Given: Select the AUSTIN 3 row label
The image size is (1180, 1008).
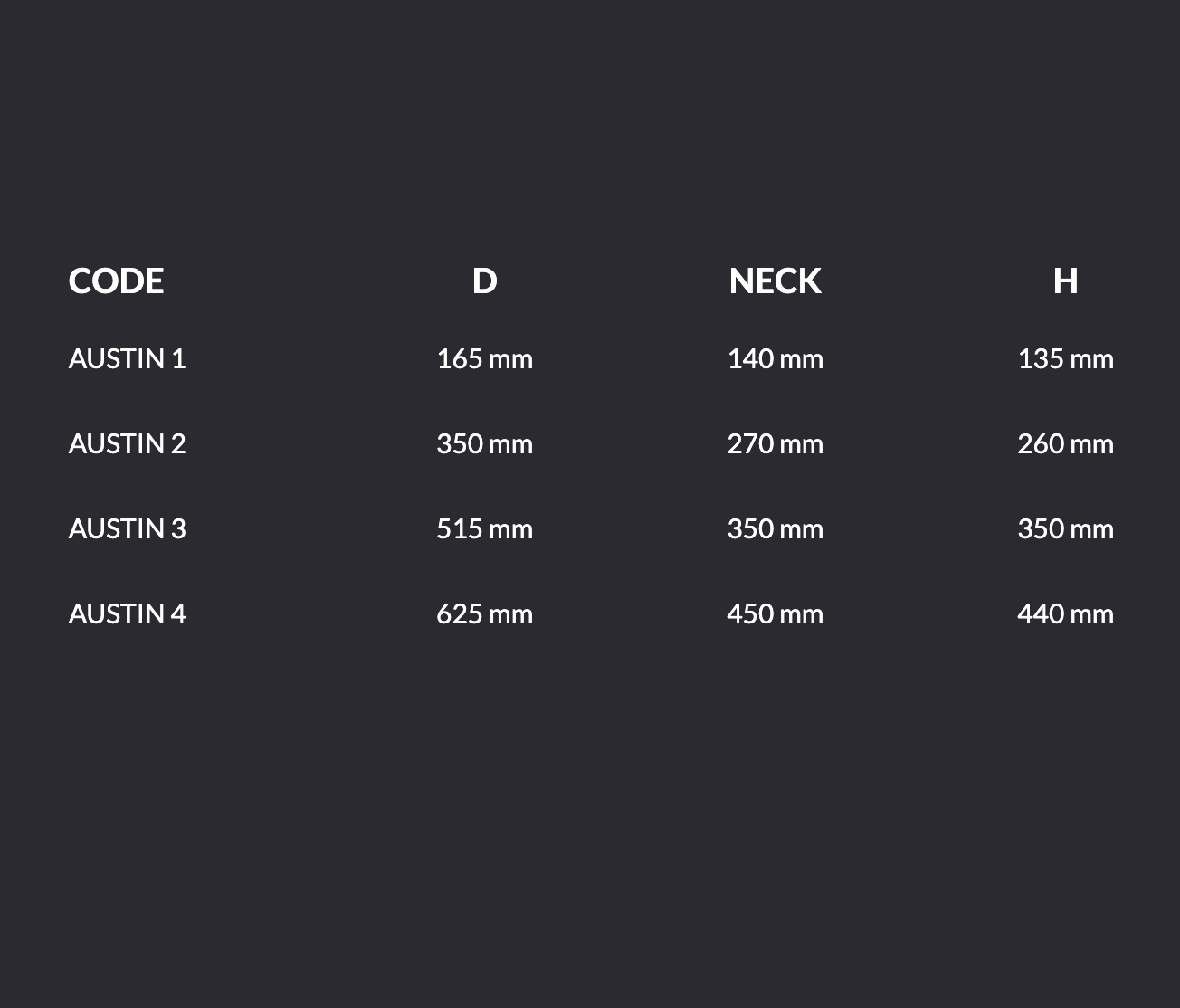Looking at the screenshot, I should 127,529.
